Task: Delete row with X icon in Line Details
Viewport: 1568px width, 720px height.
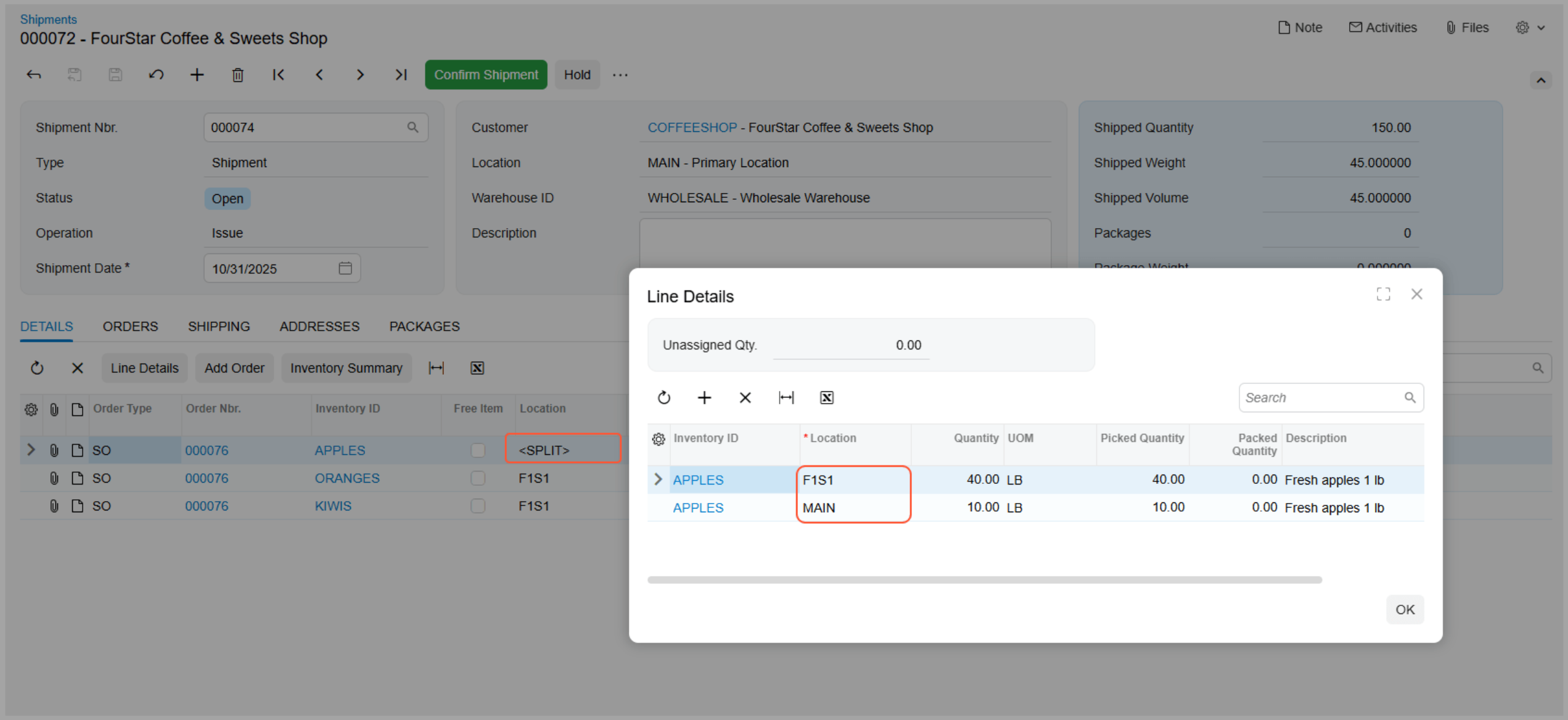Action: coord(745,398)
